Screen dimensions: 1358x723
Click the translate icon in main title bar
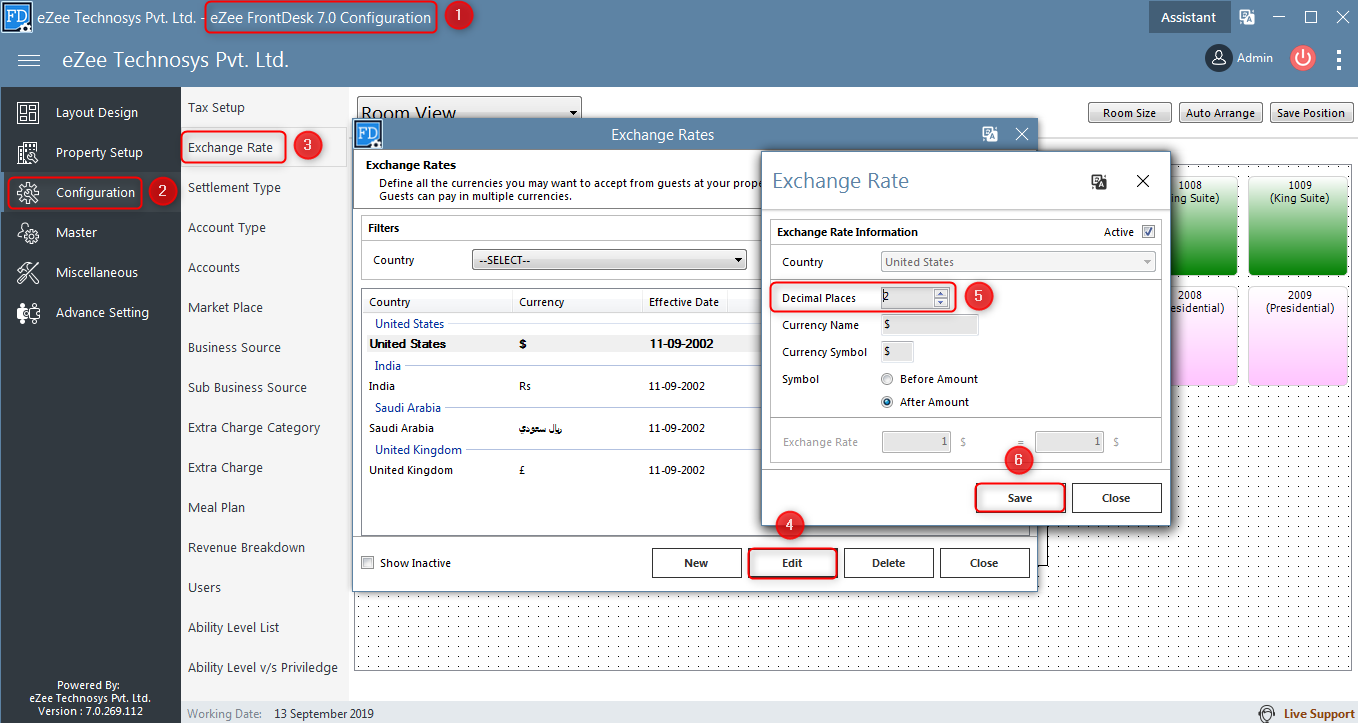click(x=1247, y=17)
